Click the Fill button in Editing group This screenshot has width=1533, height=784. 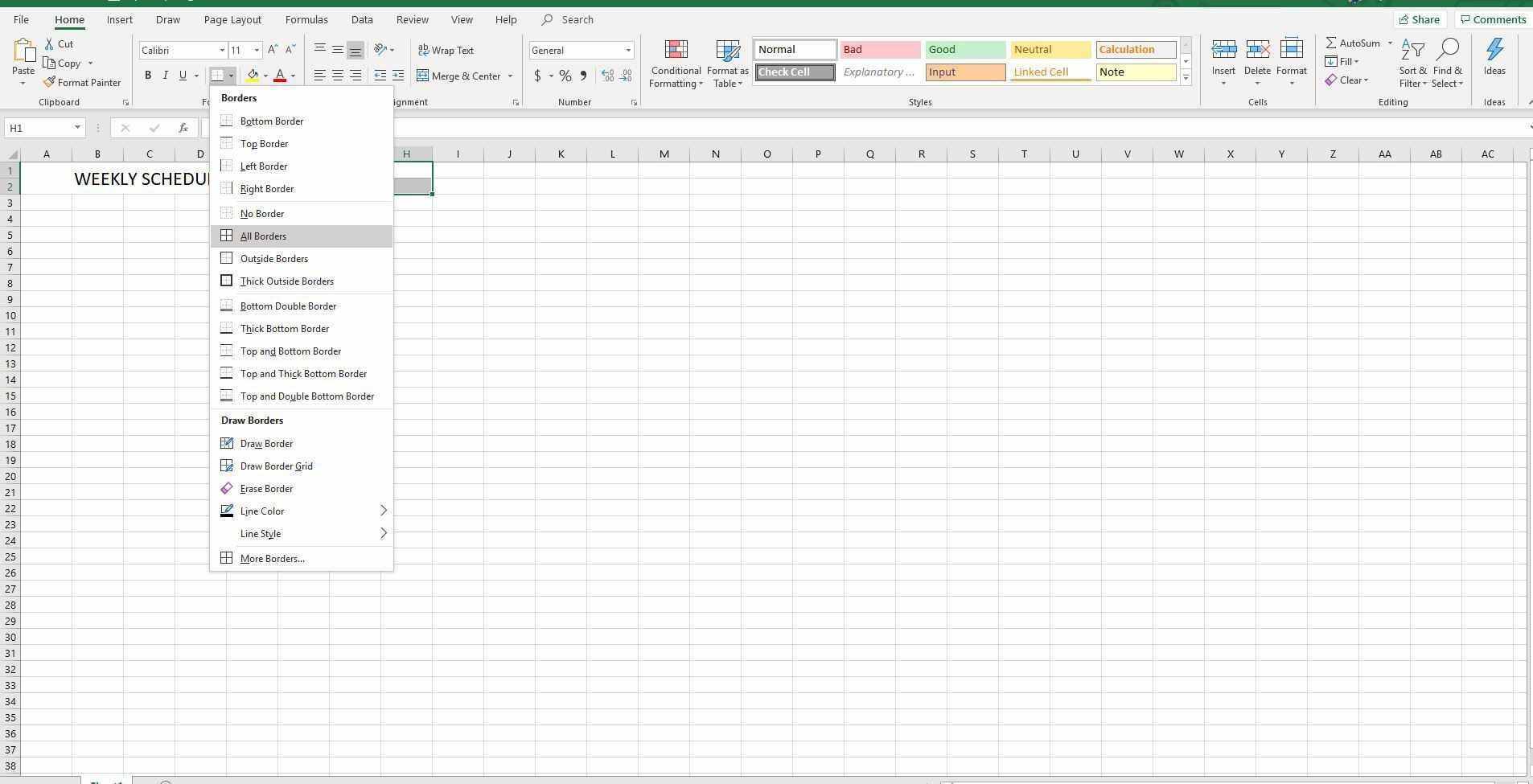[x=1342, y=62]
